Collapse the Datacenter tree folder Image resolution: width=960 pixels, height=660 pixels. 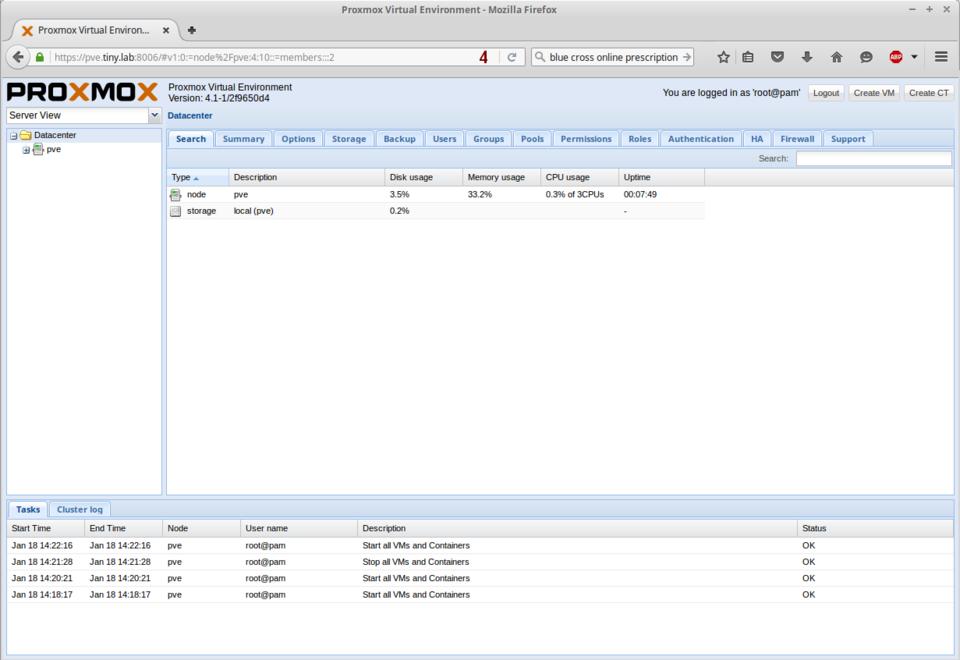(13, 135)
